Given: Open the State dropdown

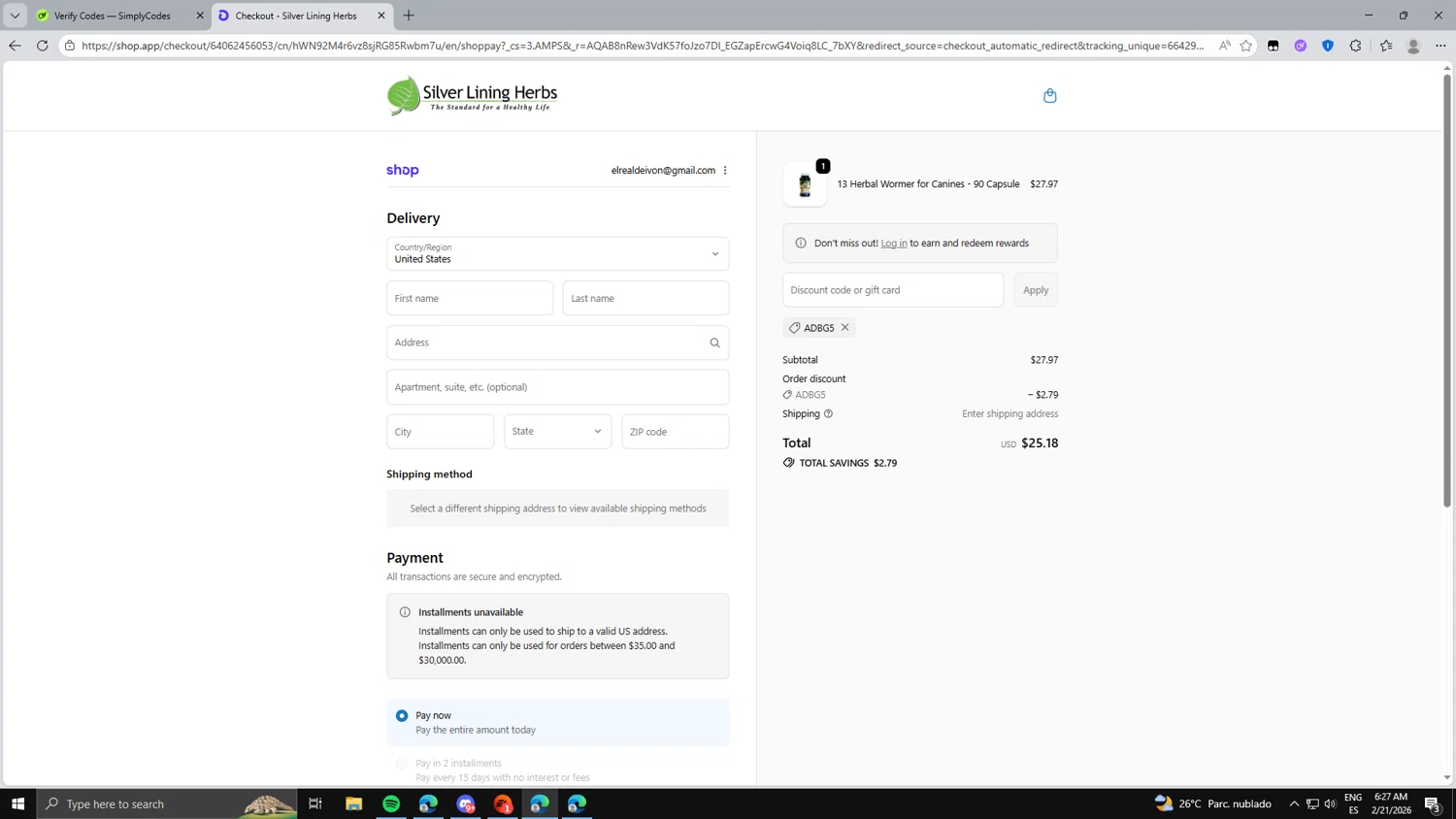Looking at the screenshot, I should point(558,432).
